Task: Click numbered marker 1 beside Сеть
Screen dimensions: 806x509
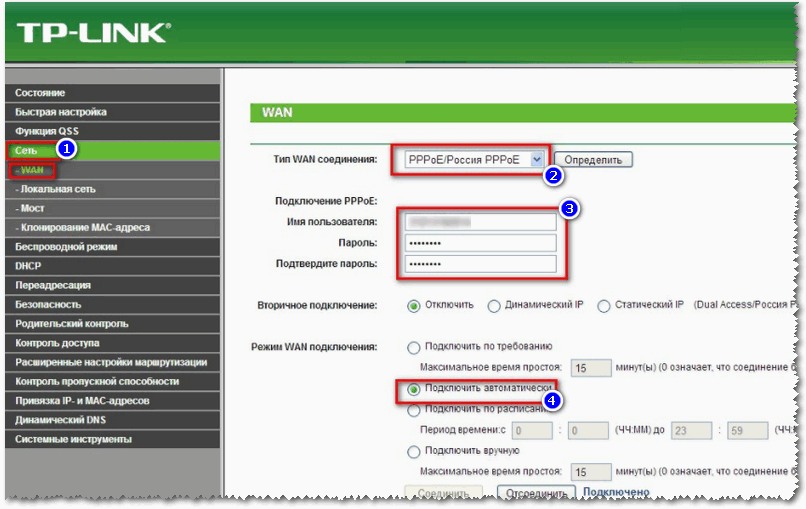Action: pos(66,150)
